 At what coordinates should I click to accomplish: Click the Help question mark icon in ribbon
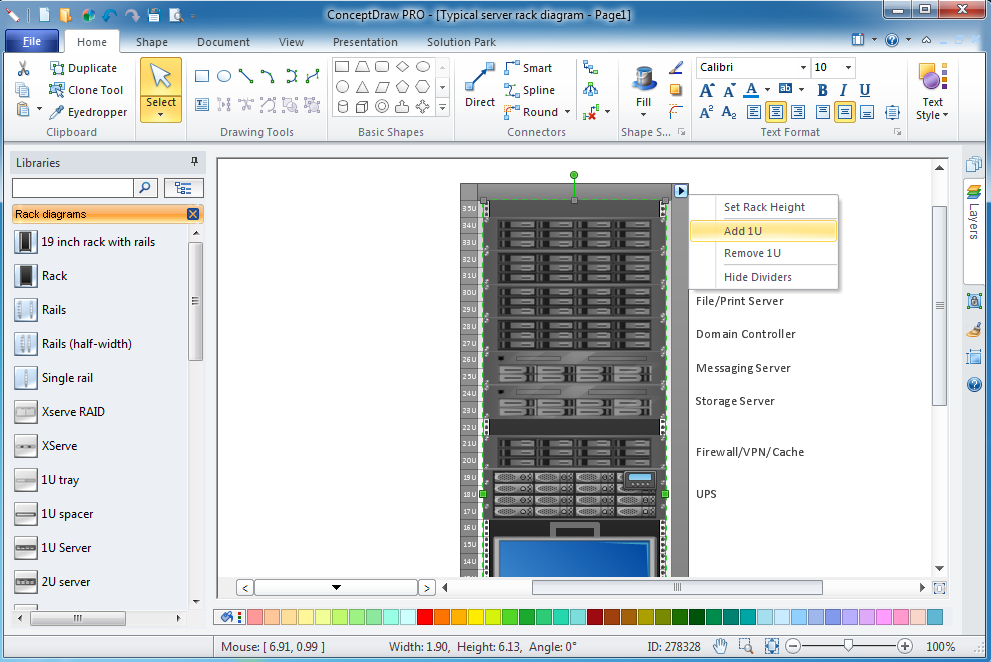892,40
